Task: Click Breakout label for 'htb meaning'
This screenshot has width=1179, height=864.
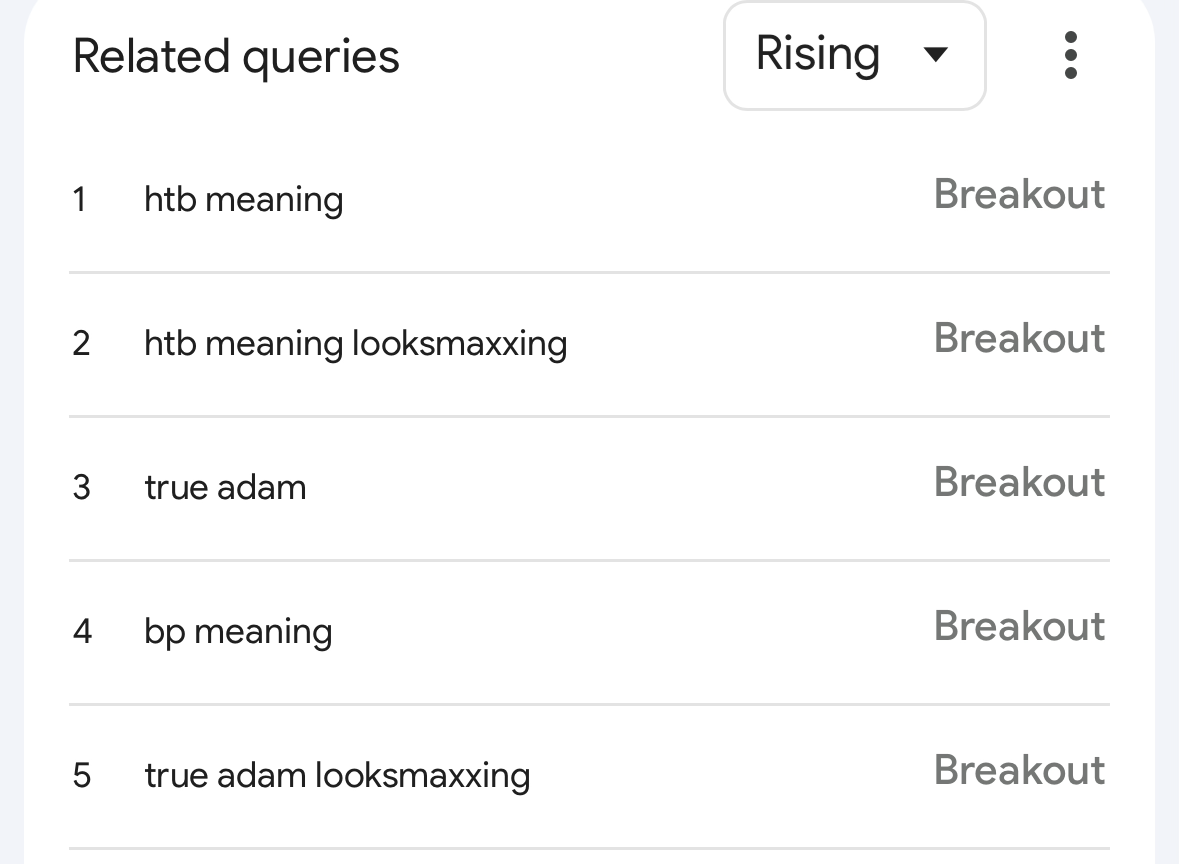Action: tap(1019, 195)
